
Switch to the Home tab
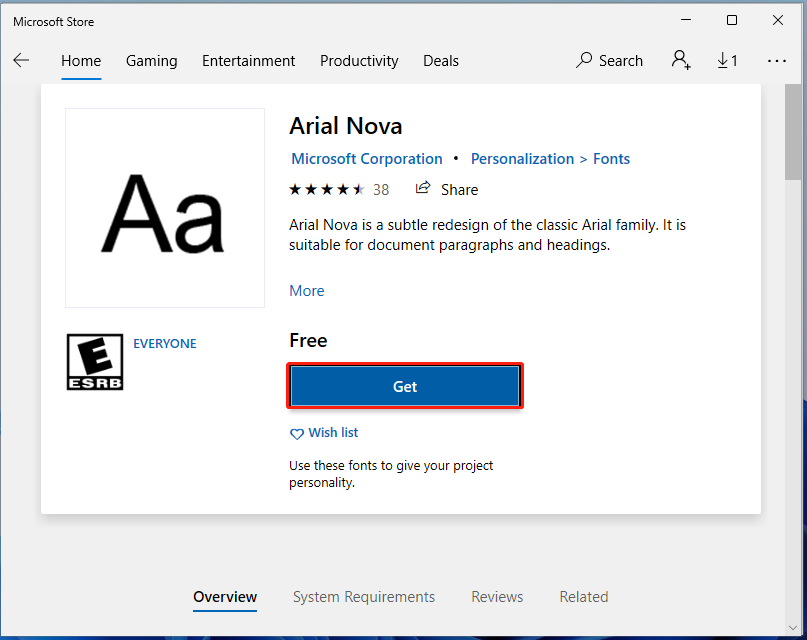(81, 61)
